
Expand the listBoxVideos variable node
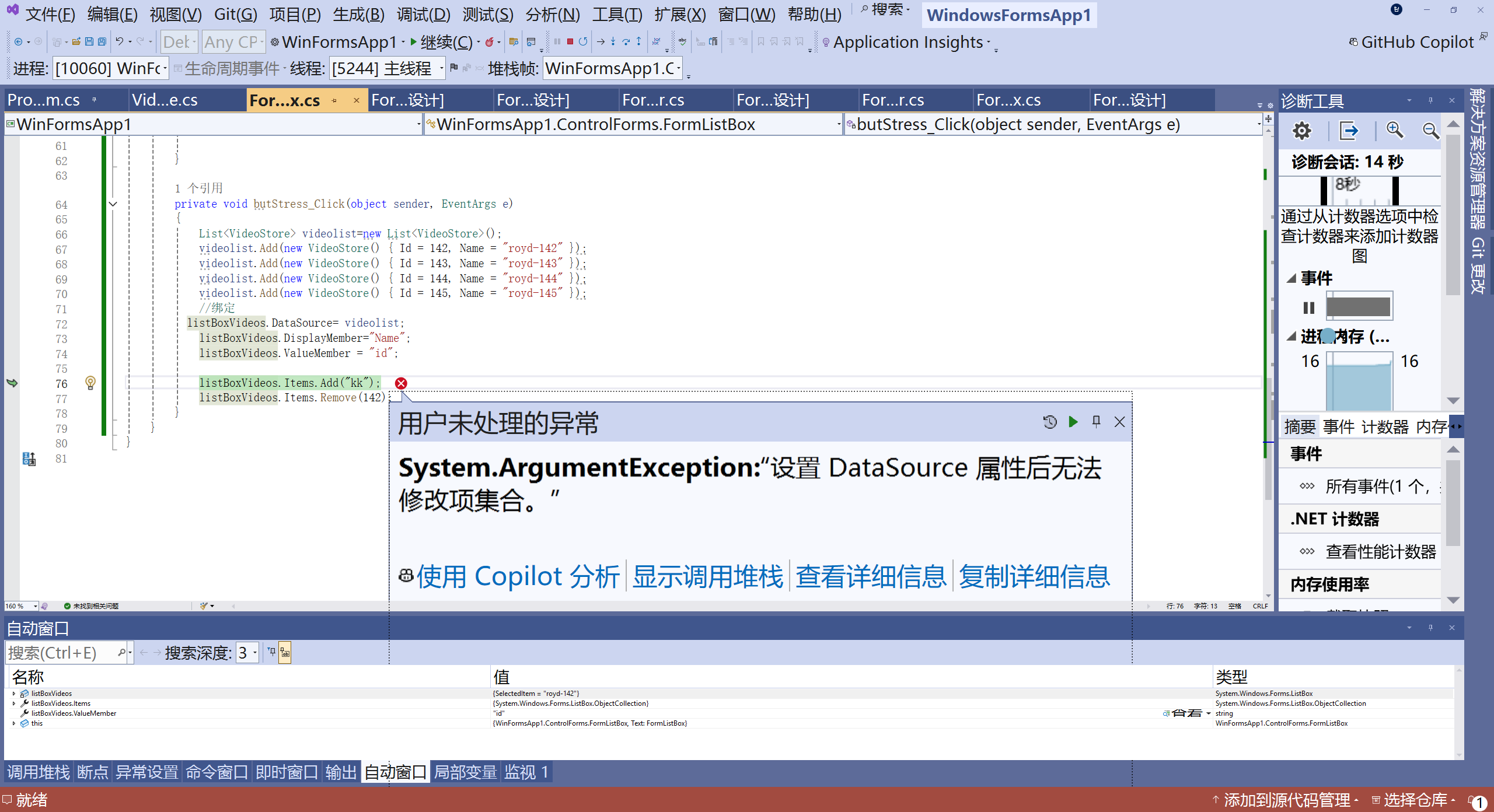click(14, 694)
